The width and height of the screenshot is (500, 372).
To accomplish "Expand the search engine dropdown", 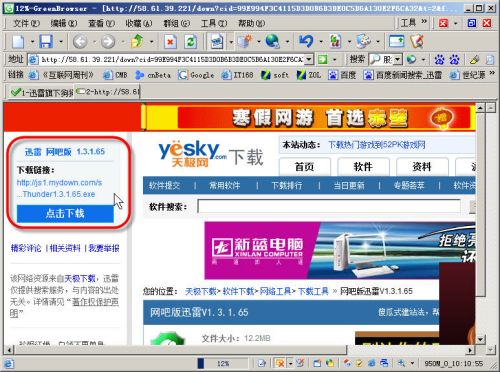I will point(398,60).
